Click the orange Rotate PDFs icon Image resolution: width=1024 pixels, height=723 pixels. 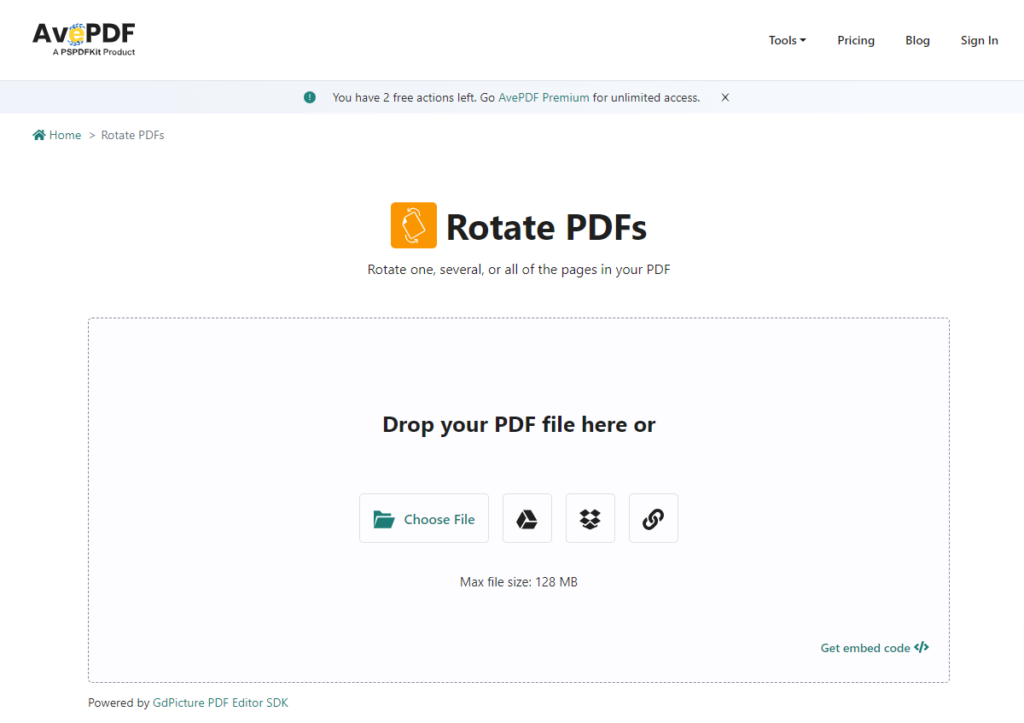point(413,225)
